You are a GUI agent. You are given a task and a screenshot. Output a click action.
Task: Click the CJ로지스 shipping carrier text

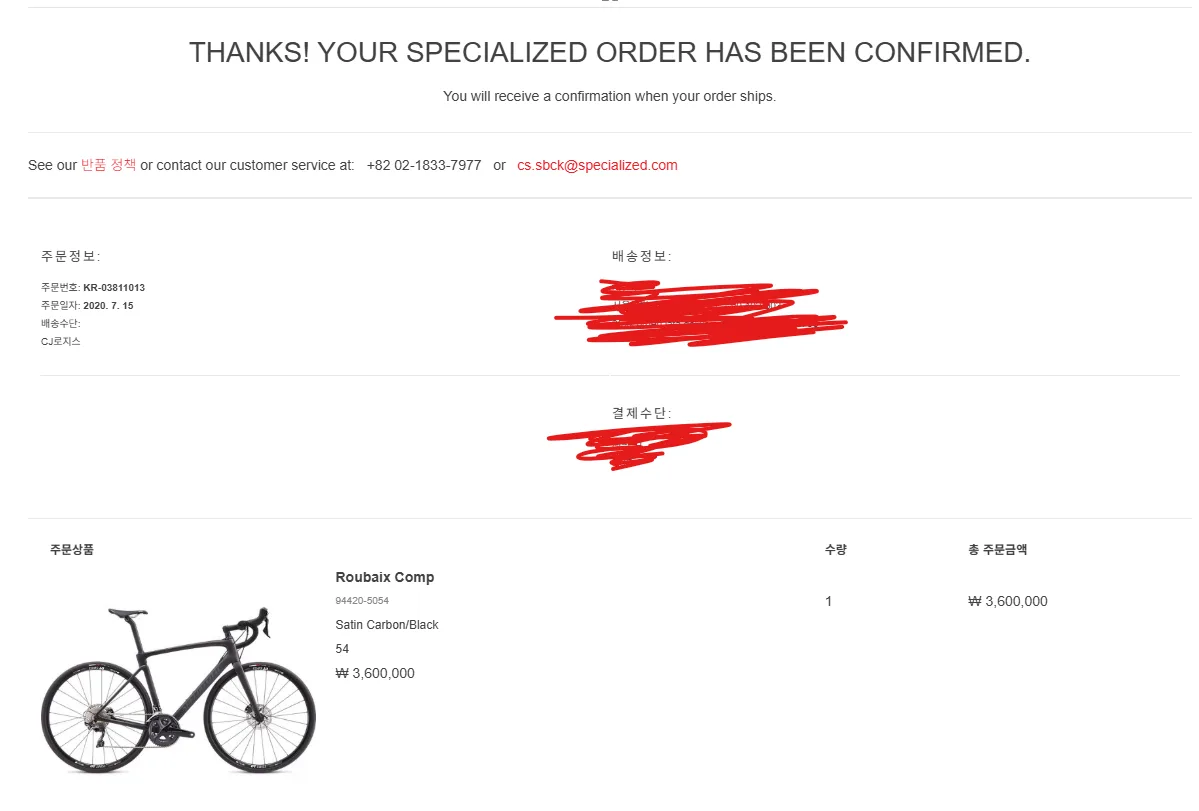coord(60,341)
